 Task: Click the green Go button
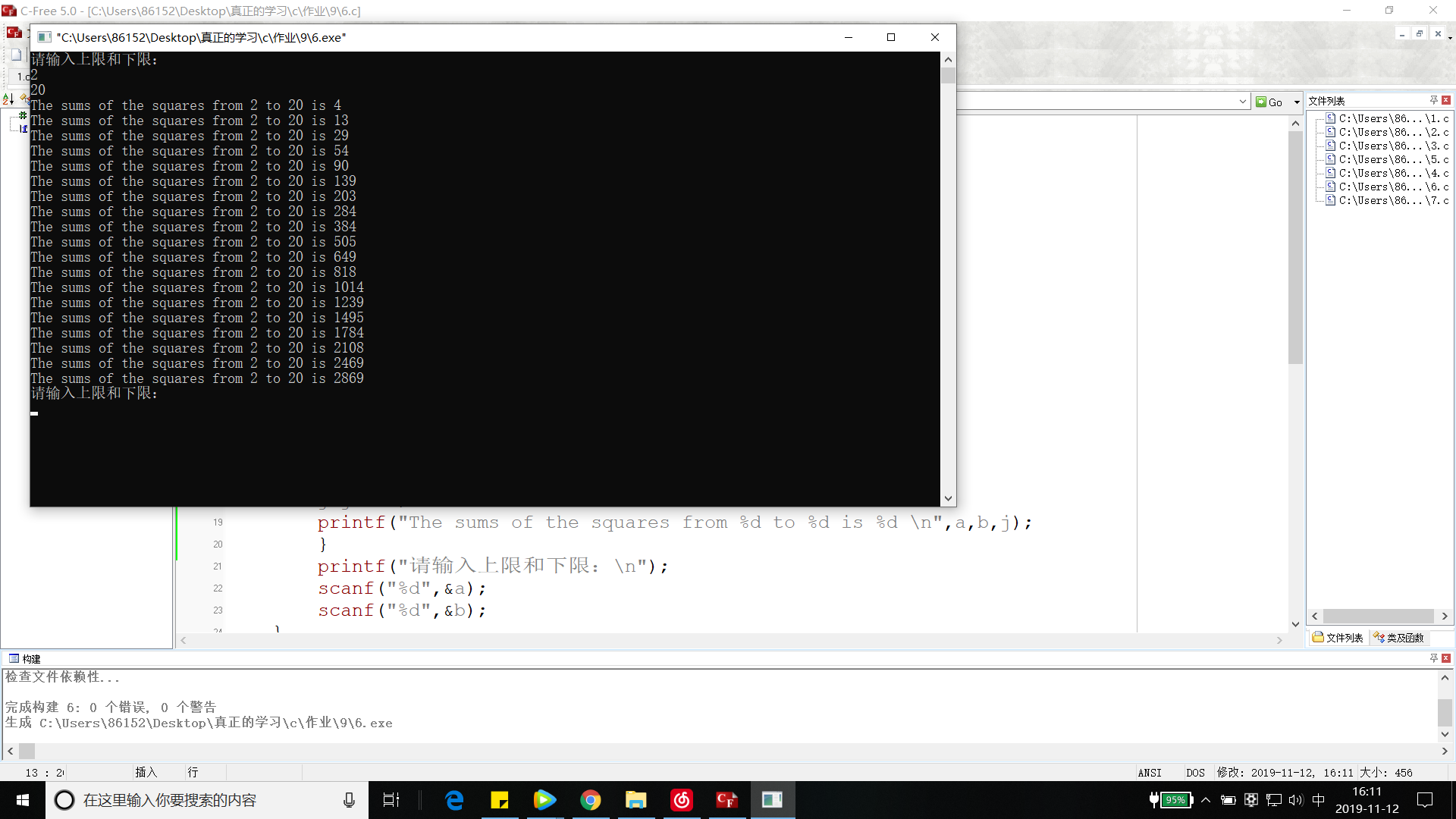(x=1269, y=102)
